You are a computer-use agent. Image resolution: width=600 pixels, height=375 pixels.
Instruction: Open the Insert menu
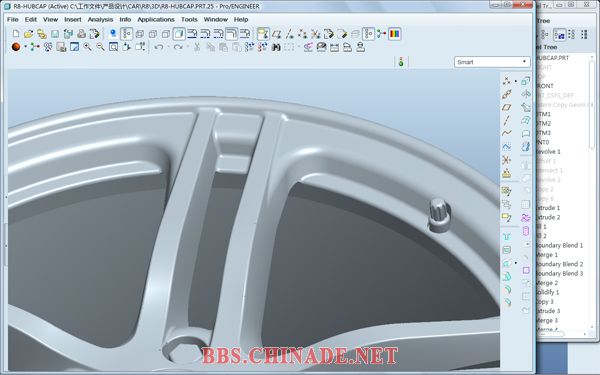(72, 20)
